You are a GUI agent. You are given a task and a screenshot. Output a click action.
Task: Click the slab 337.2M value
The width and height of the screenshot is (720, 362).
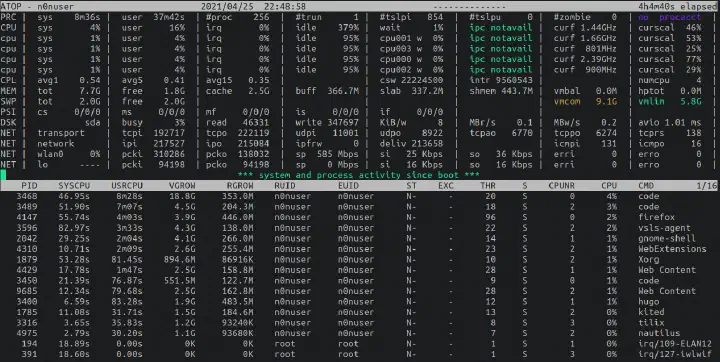411,91
